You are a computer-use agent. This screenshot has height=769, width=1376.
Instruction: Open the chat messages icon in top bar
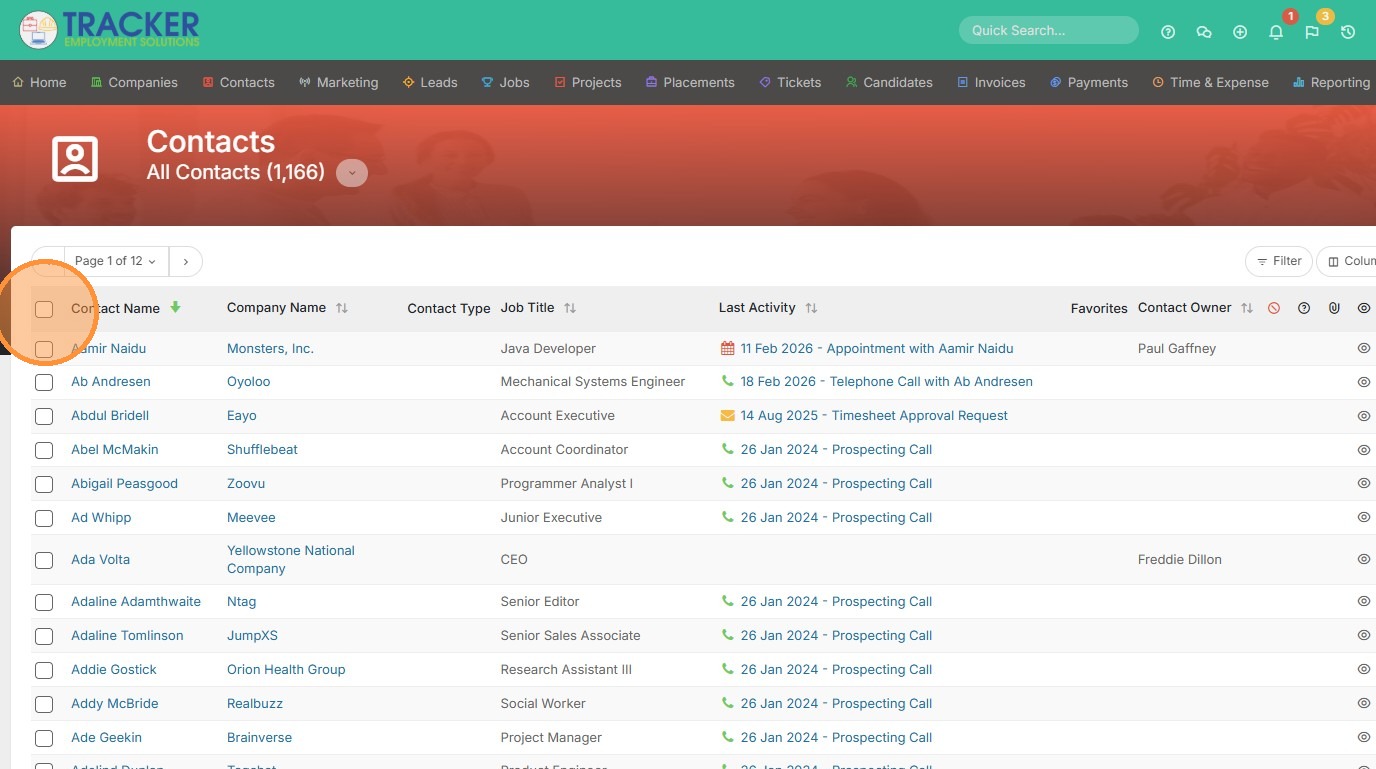[1204, 32]
